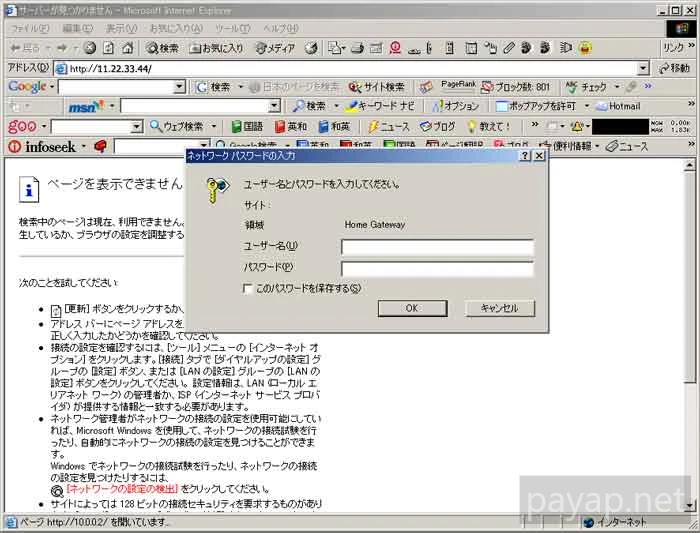Expand the goo toolbar search box dropdown
The image size is (700, 533).
pyautogui.click(x=136, y=127)
